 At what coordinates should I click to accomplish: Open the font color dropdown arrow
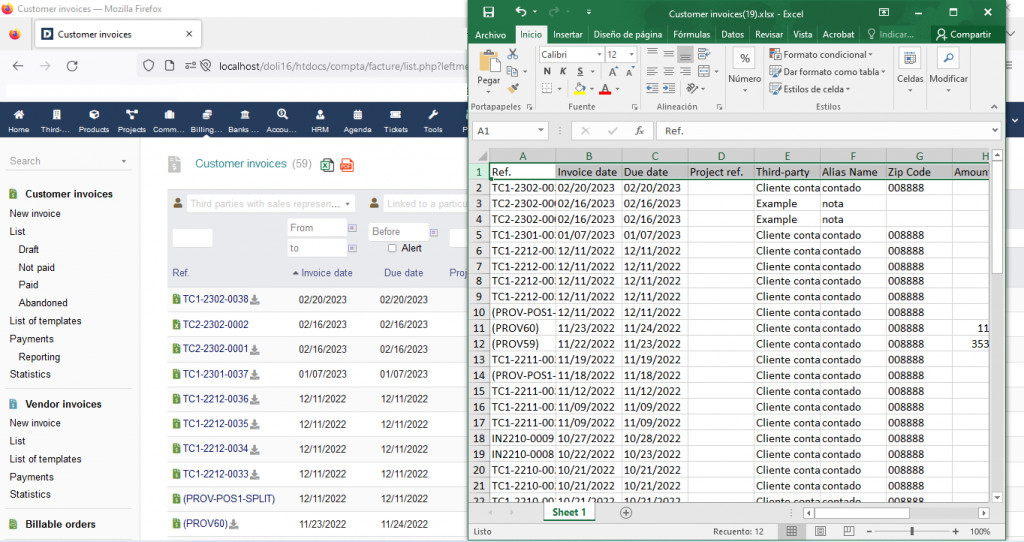617,89
